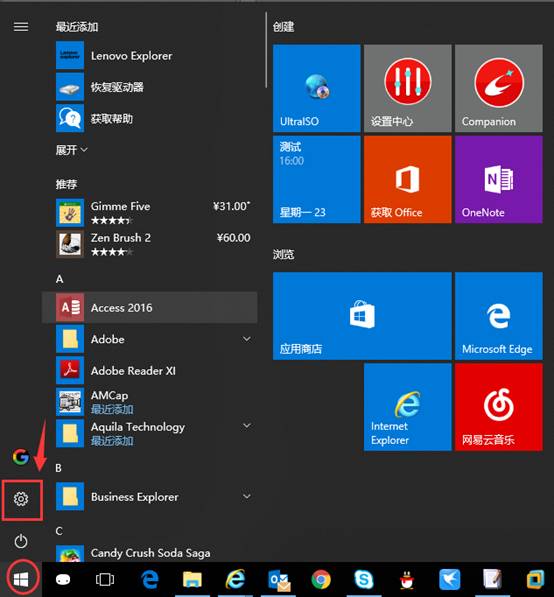554x597 pixels.
Task: Jump to letter index via the A header
Action: [x=59, y=279]
